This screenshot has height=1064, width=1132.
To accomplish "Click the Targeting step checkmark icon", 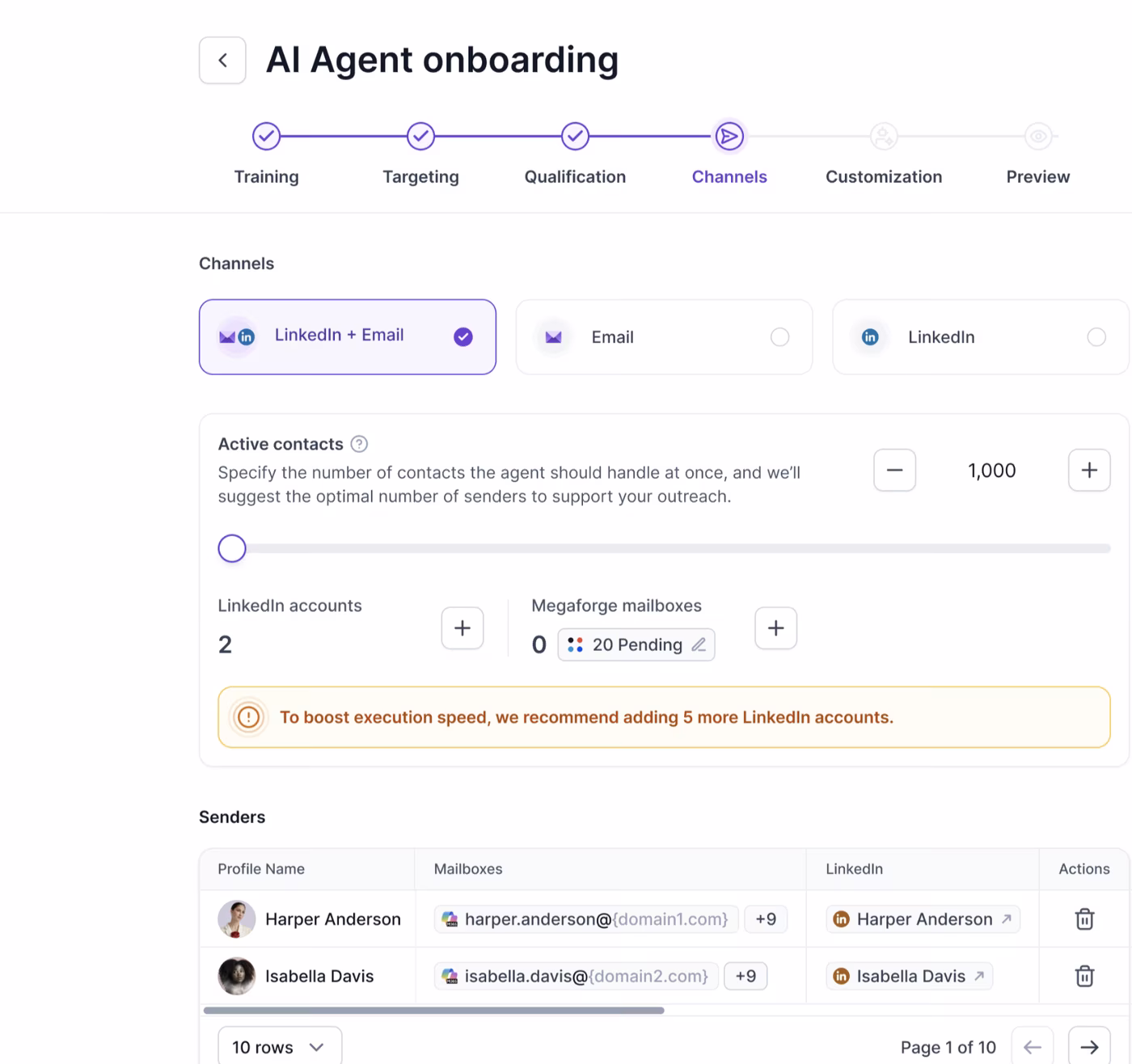I will click(x=420, y=136).
